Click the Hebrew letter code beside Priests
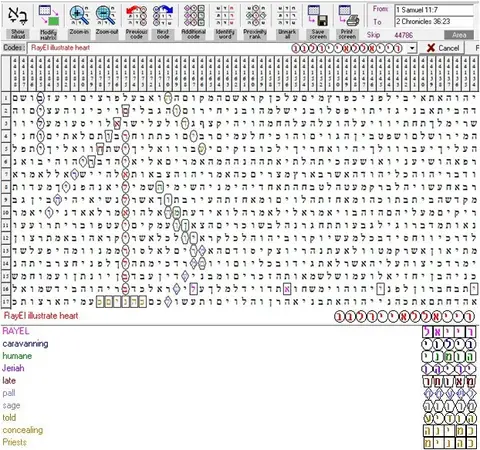This screenshot has height=450, width=480. coord(449,443)
